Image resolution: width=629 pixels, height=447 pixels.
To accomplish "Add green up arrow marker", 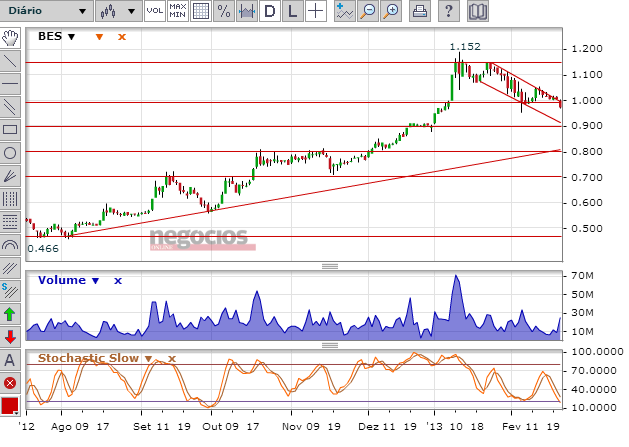I will click(10, 314).
